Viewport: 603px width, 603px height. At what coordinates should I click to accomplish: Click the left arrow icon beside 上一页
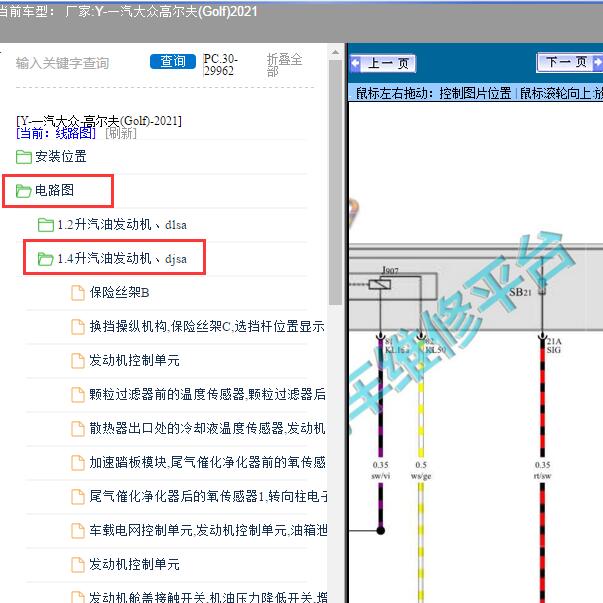(356, 63)
